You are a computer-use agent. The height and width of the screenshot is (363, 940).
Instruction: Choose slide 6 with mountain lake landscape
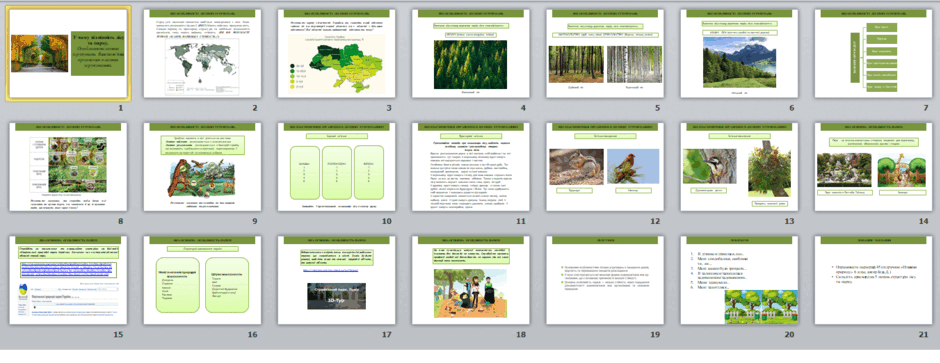(x=740, y=53)
